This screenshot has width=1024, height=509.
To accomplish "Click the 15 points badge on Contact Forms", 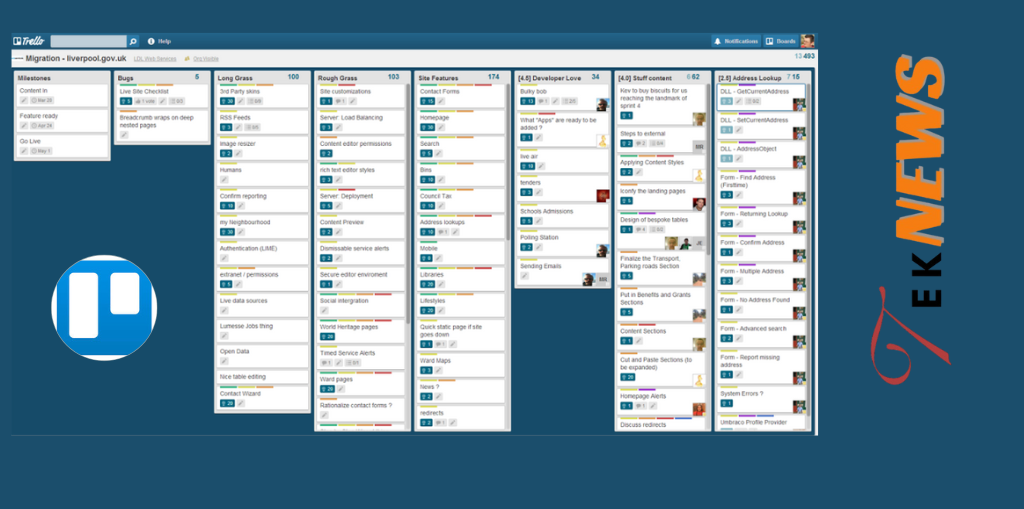I will (427, 101).
